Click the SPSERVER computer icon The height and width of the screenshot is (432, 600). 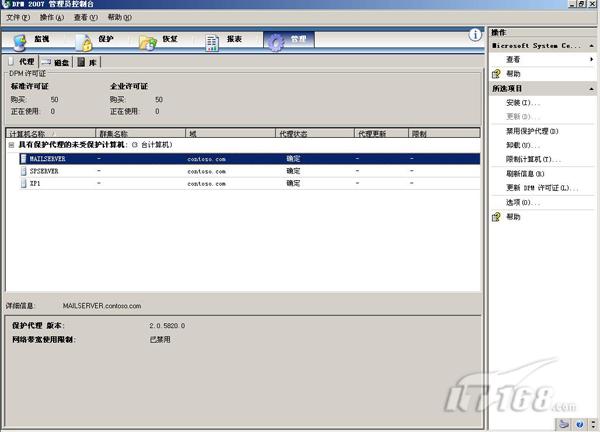pos(24,171)
